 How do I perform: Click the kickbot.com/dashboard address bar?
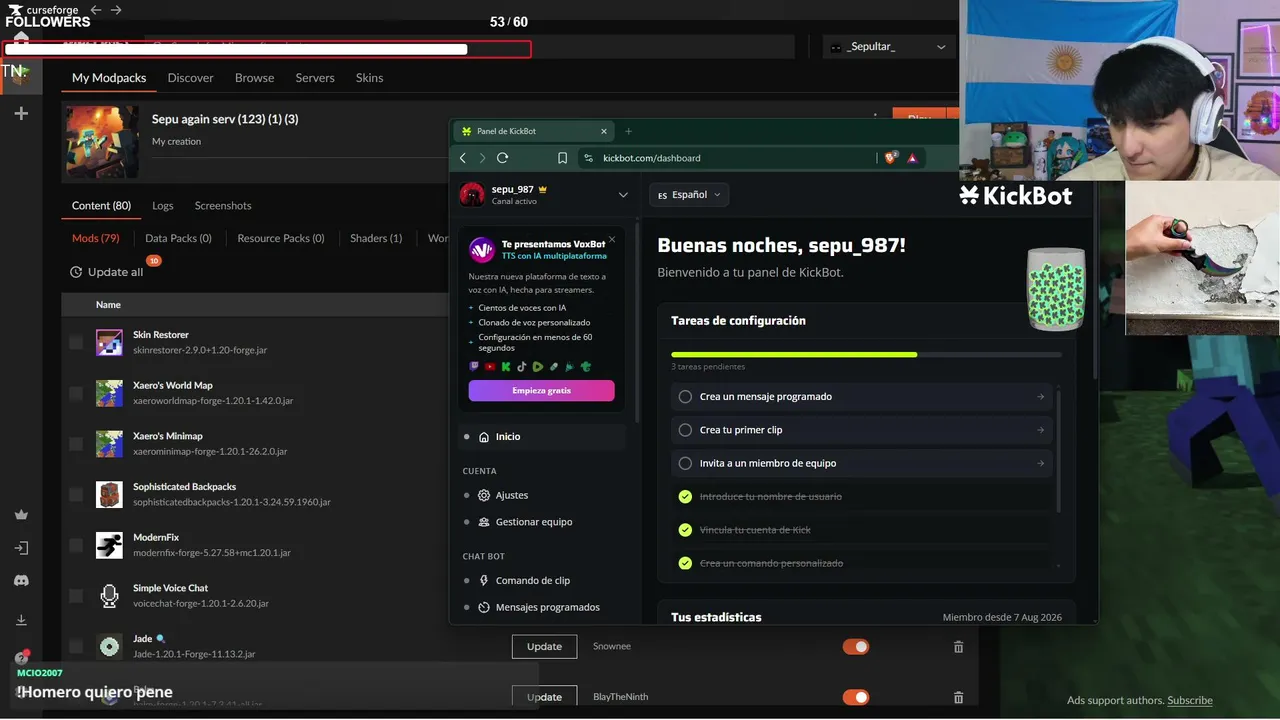tap(728, 158)
